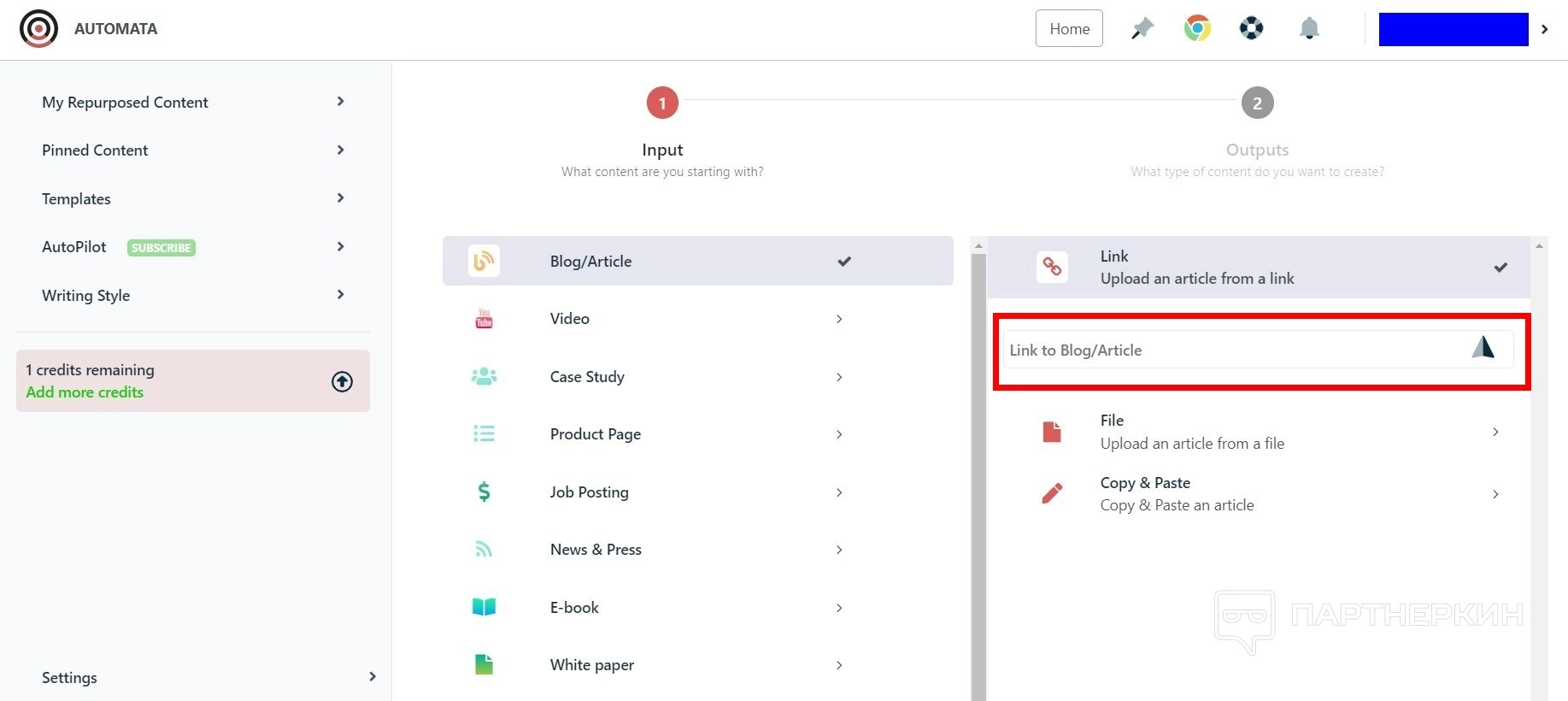Open the Settings menu item

pyautogui.click(x=70, y=677)
